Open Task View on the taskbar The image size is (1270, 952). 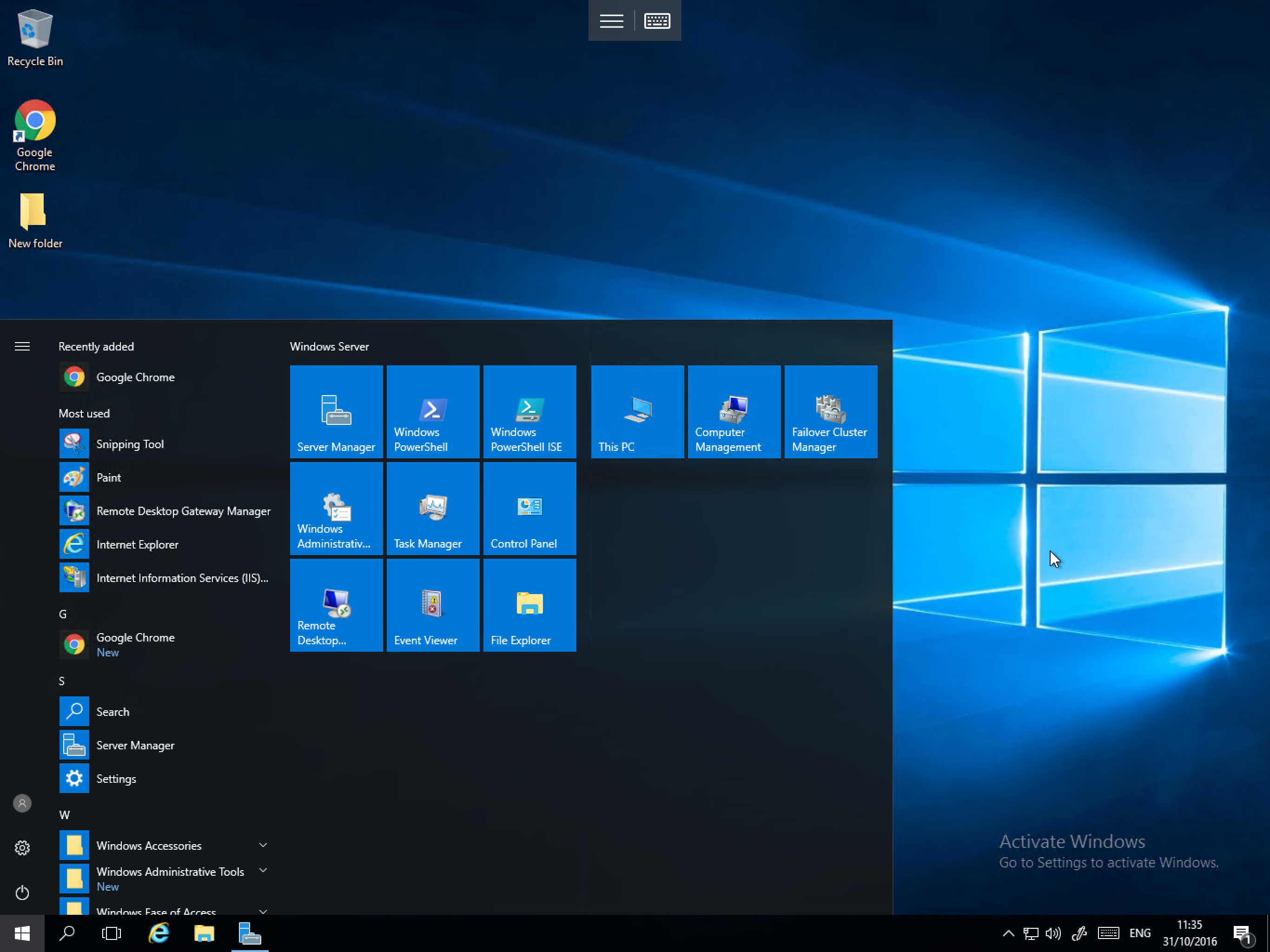[112, 933]
